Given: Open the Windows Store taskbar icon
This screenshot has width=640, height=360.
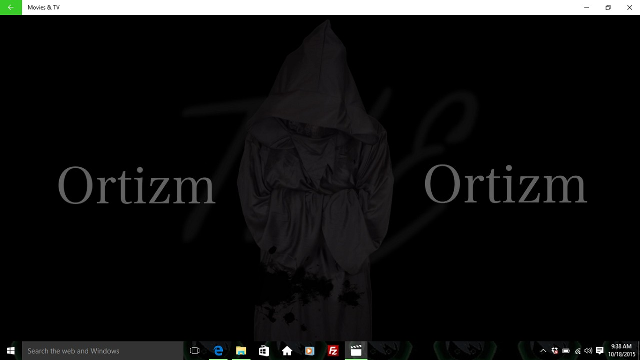Looking at the screenshot, I should [x=264, y=351].
